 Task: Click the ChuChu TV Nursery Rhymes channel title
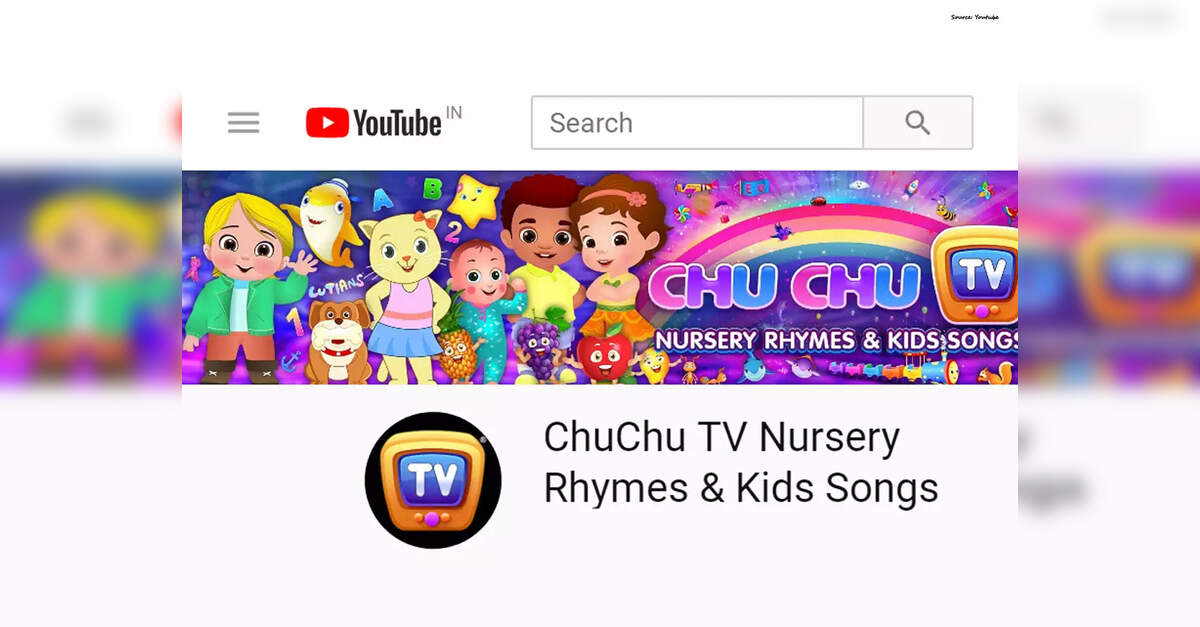[x=740, y=462]
